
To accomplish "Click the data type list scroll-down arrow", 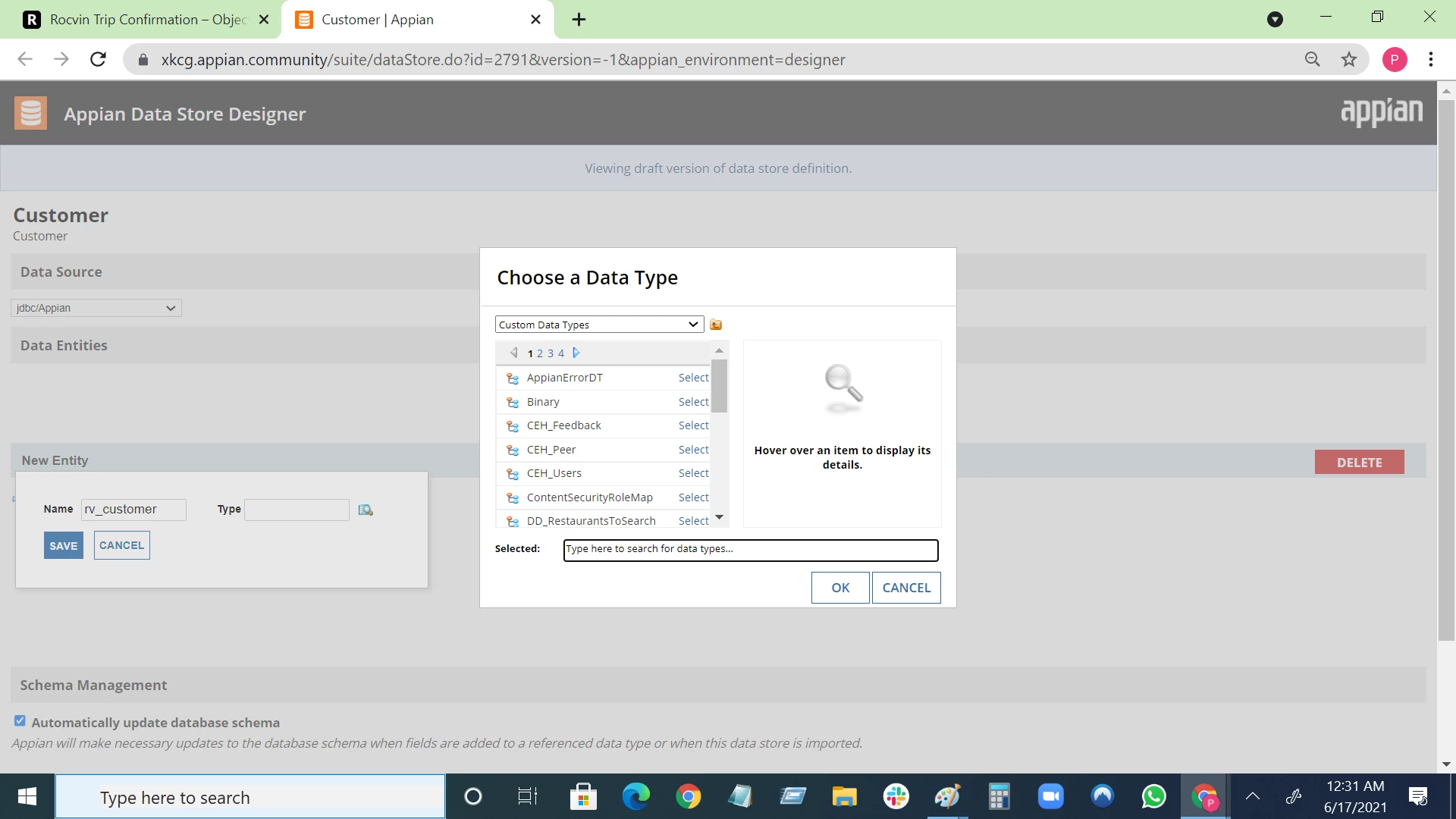I will coord(719,517).
